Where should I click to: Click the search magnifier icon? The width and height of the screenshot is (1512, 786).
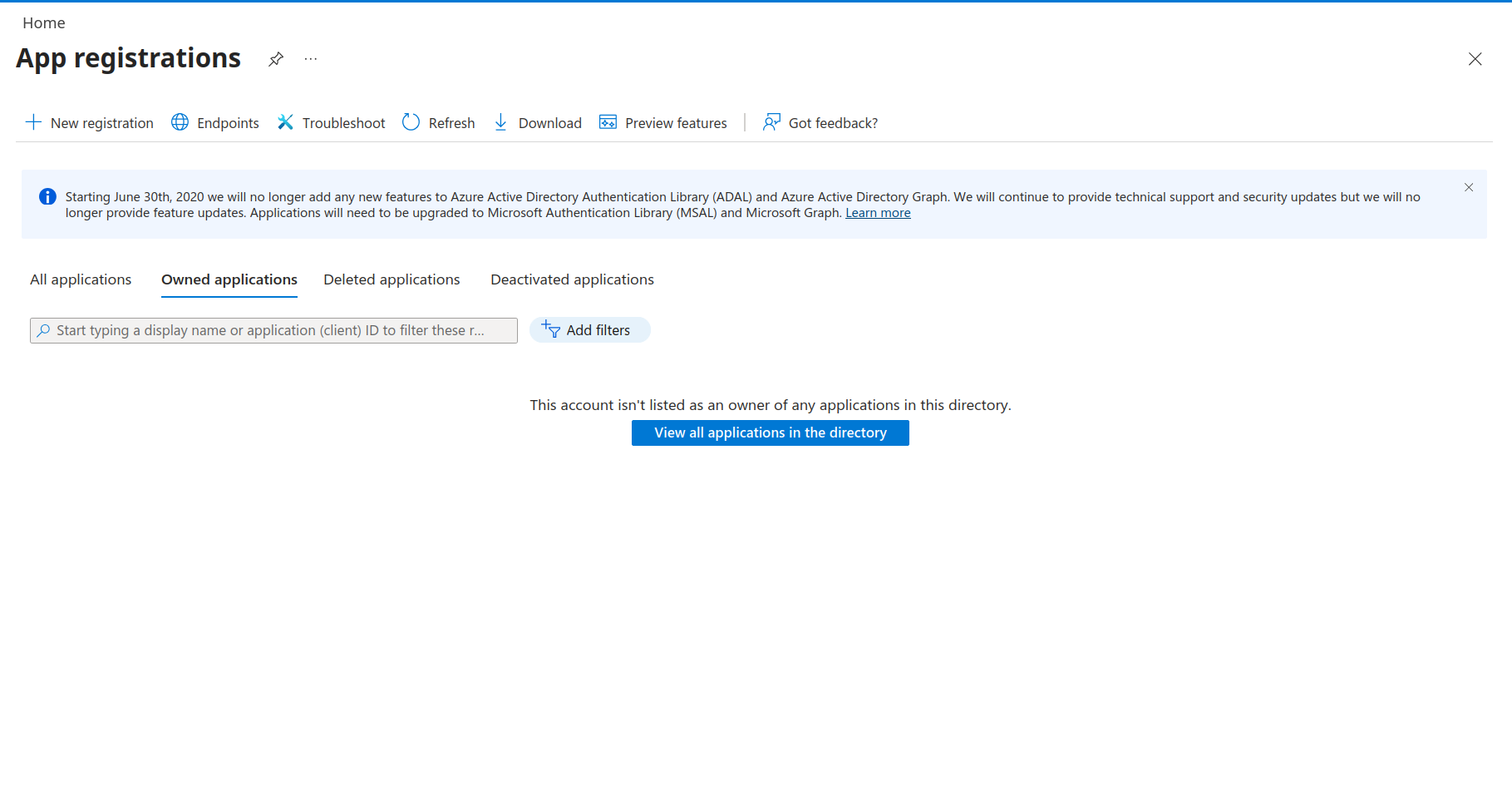(43, 330)
